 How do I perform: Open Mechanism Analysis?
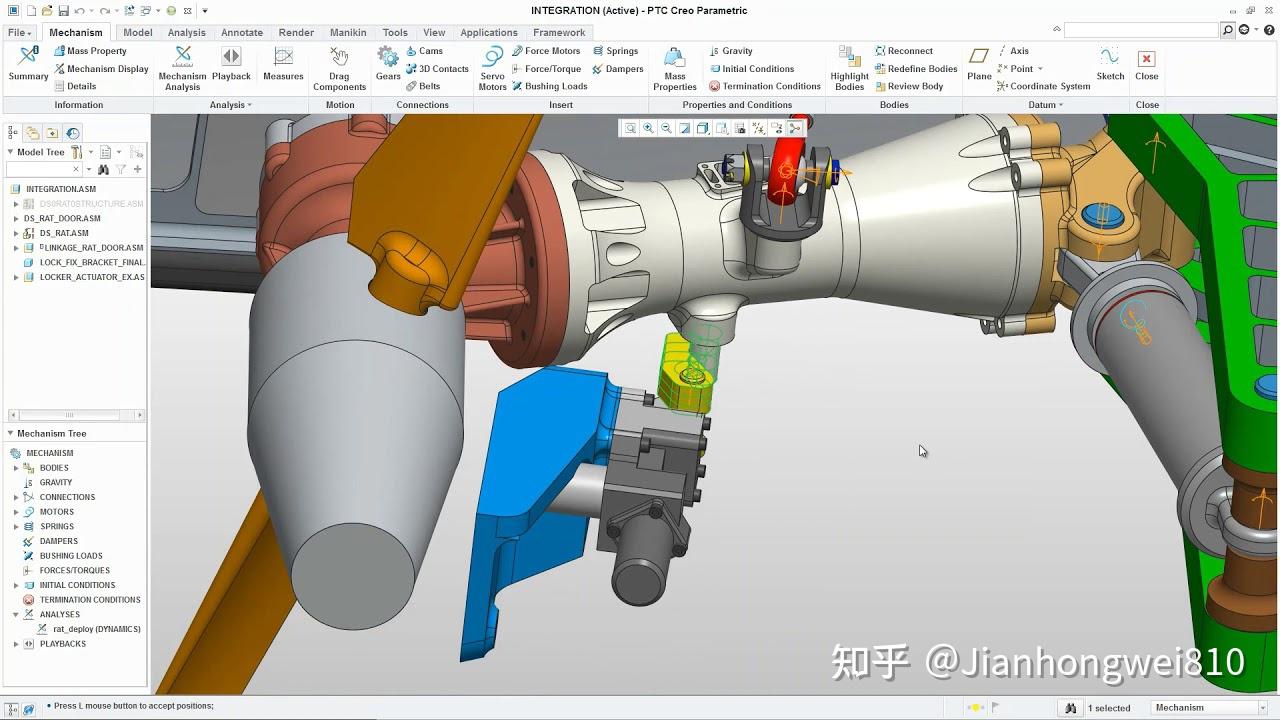click(x=181, y=68)
